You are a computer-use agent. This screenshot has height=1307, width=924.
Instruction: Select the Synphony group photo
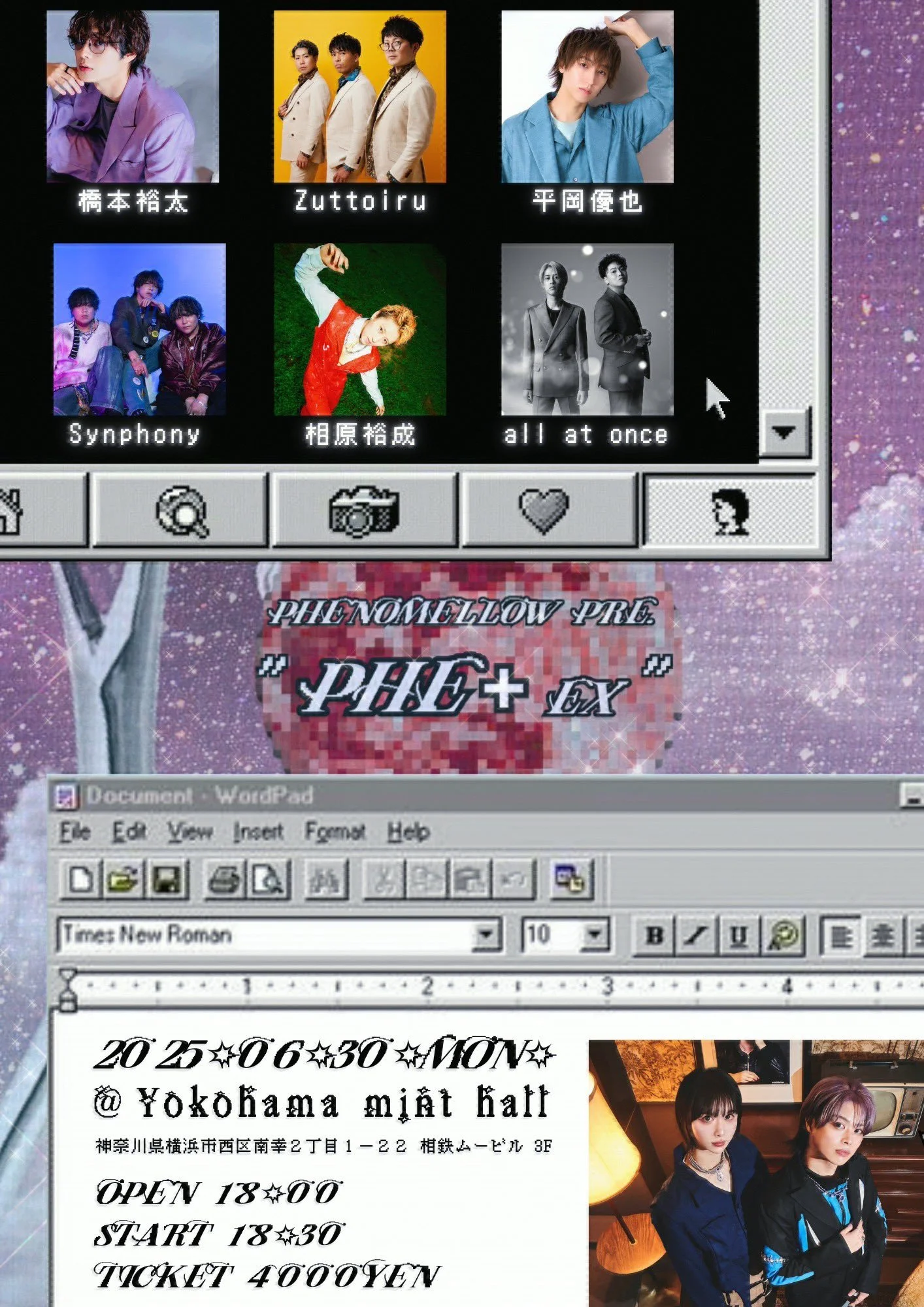pyautogui.click(x=139, y=329)
